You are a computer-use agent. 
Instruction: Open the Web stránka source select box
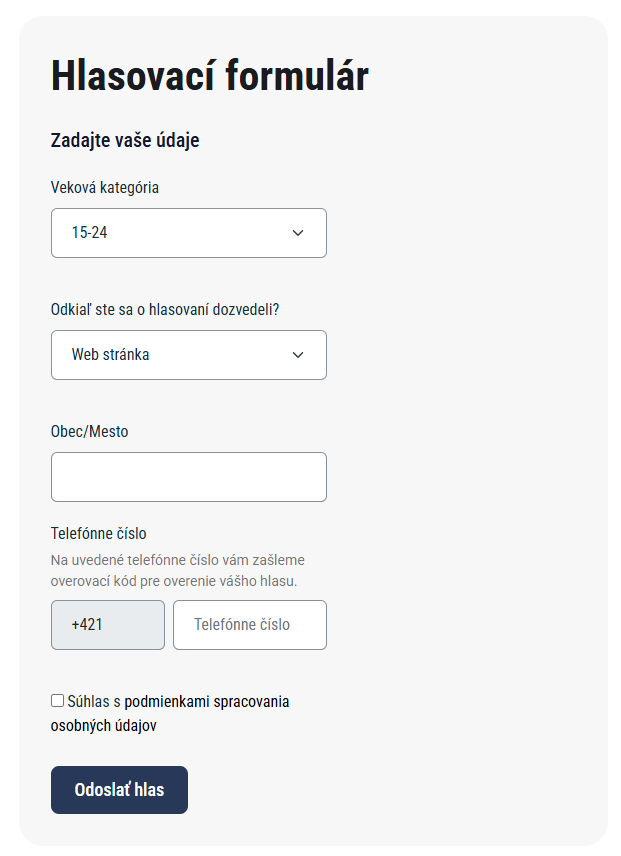[x=189, y=355]
